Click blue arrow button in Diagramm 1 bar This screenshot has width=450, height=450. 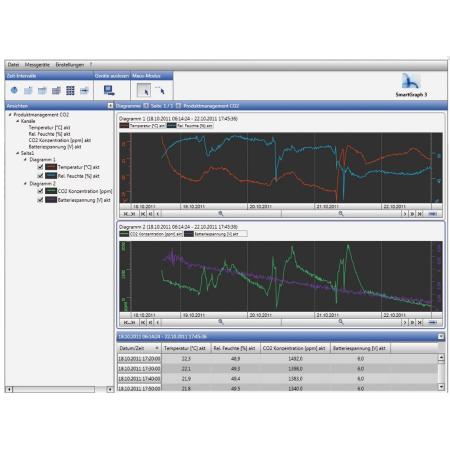tap(433, 214)
